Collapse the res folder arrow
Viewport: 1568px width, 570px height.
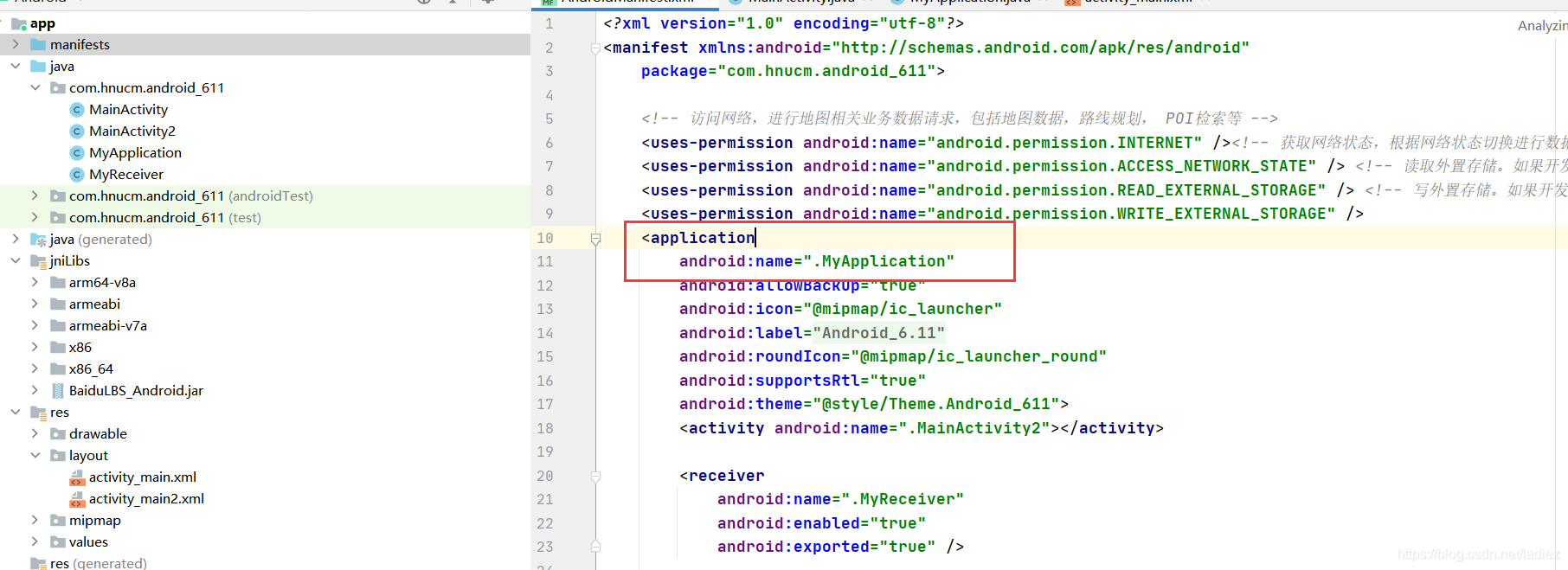pos(16,412)
